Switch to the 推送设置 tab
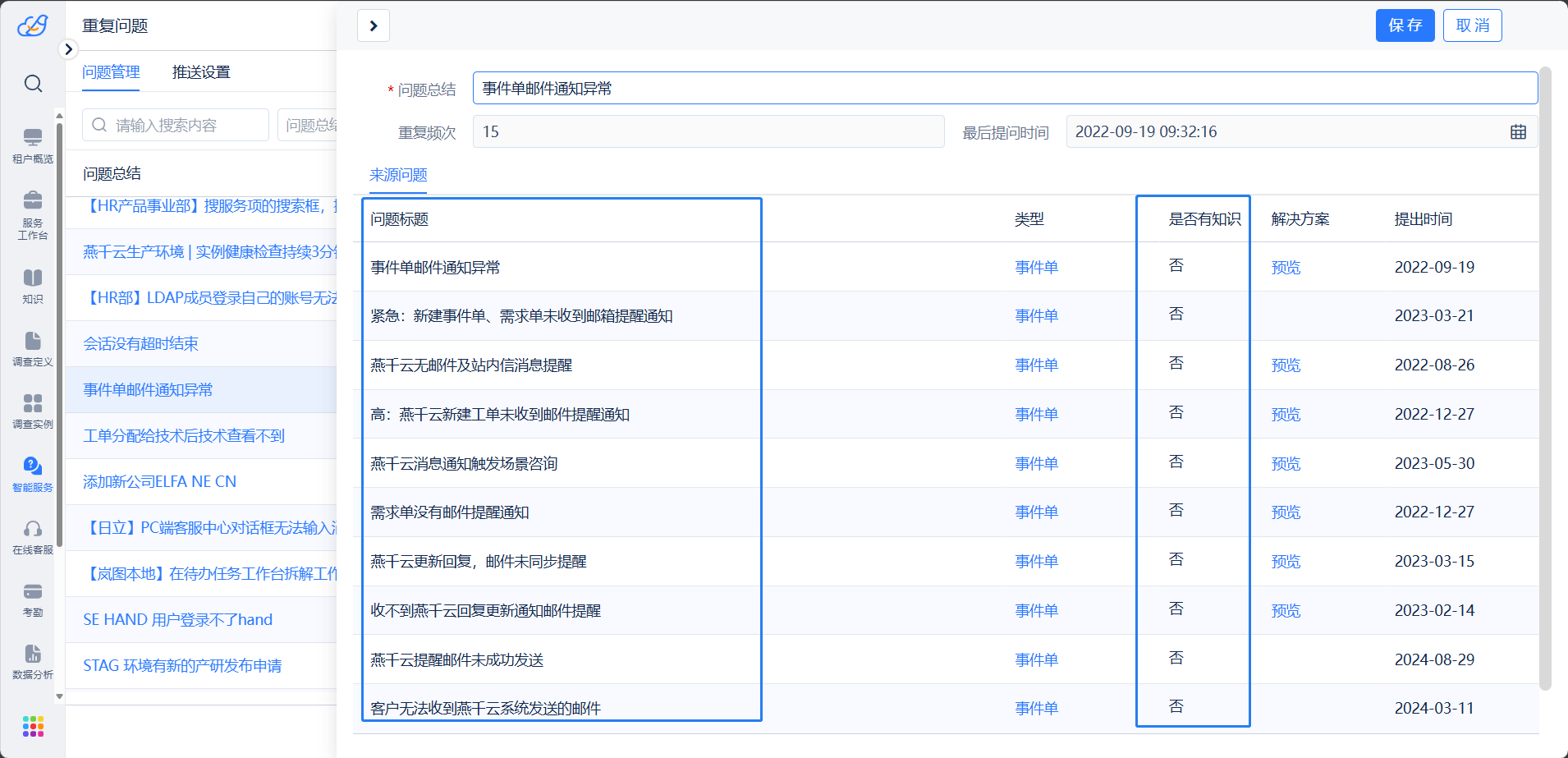The image size is (1568, 758). point(201,72)
